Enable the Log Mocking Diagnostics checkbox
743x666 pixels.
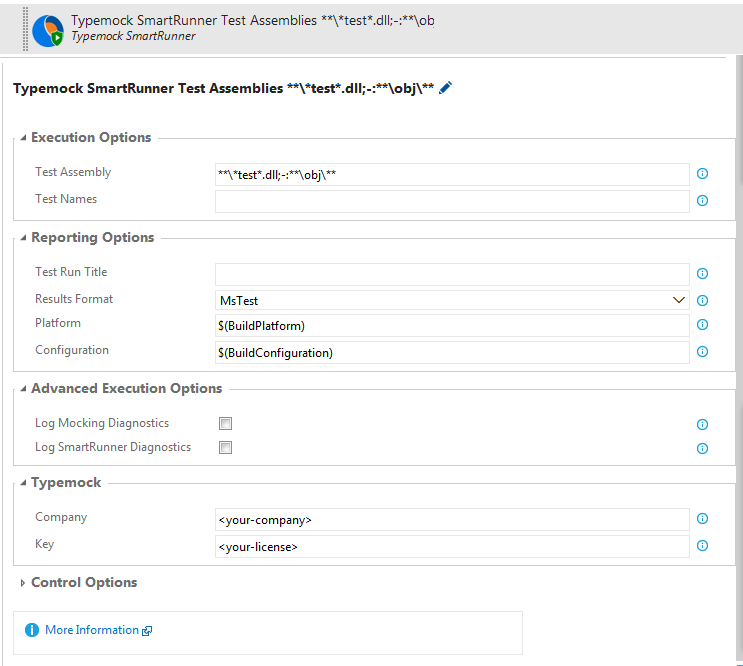226,423
